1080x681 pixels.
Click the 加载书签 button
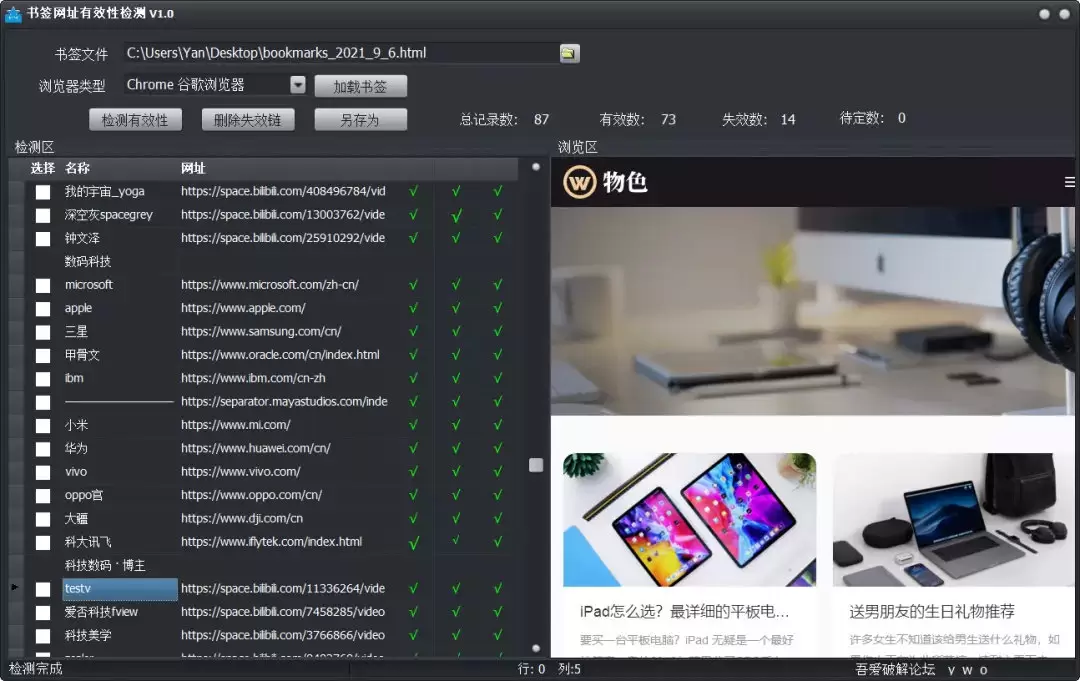(x=360, y=86)
